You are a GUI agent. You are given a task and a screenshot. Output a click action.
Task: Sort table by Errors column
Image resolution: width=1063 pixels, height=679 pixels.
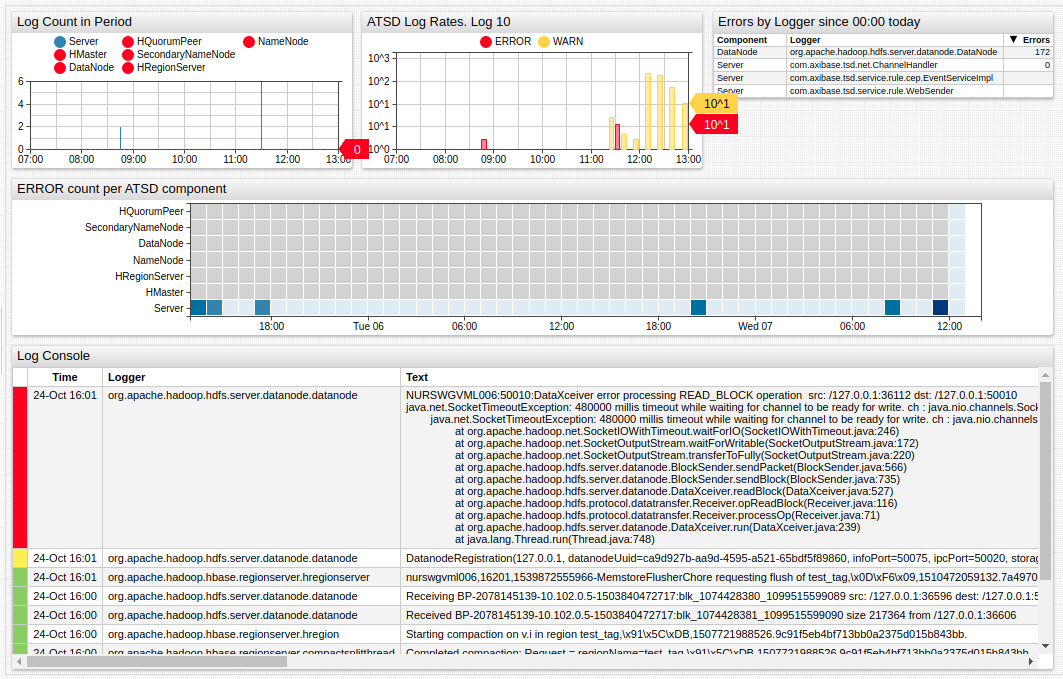(x=1028, y=40)
